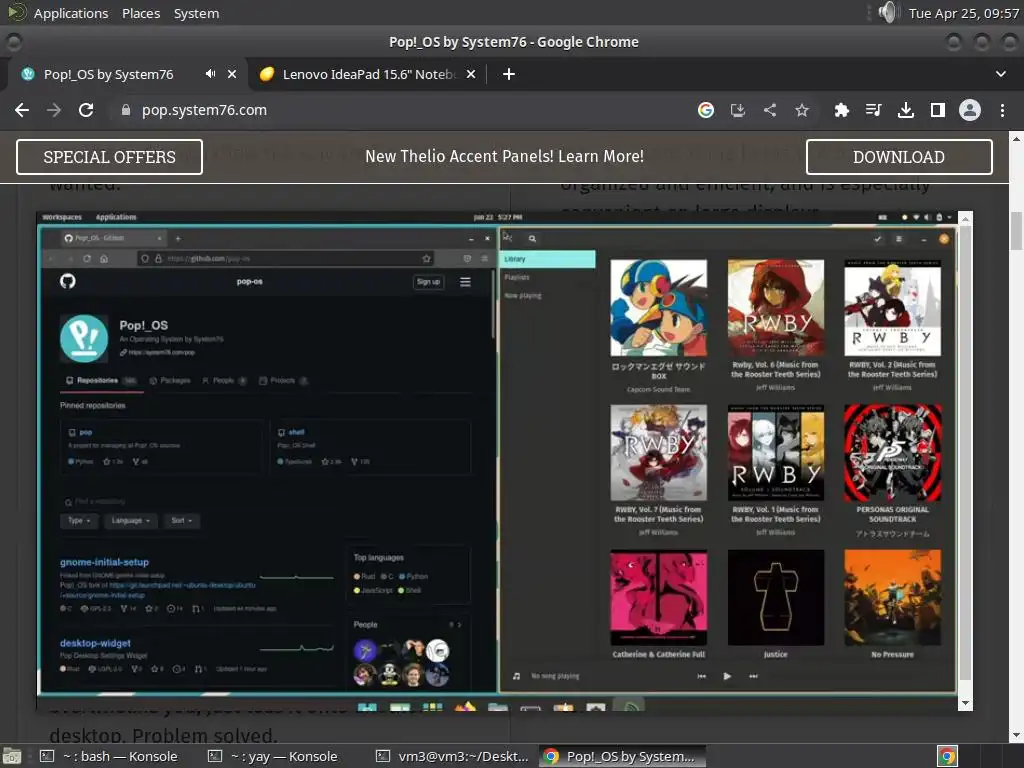Click Chrome icon in bottom-right tray
The width and height of the screenshot is (1024, 768).
point(947,756)
